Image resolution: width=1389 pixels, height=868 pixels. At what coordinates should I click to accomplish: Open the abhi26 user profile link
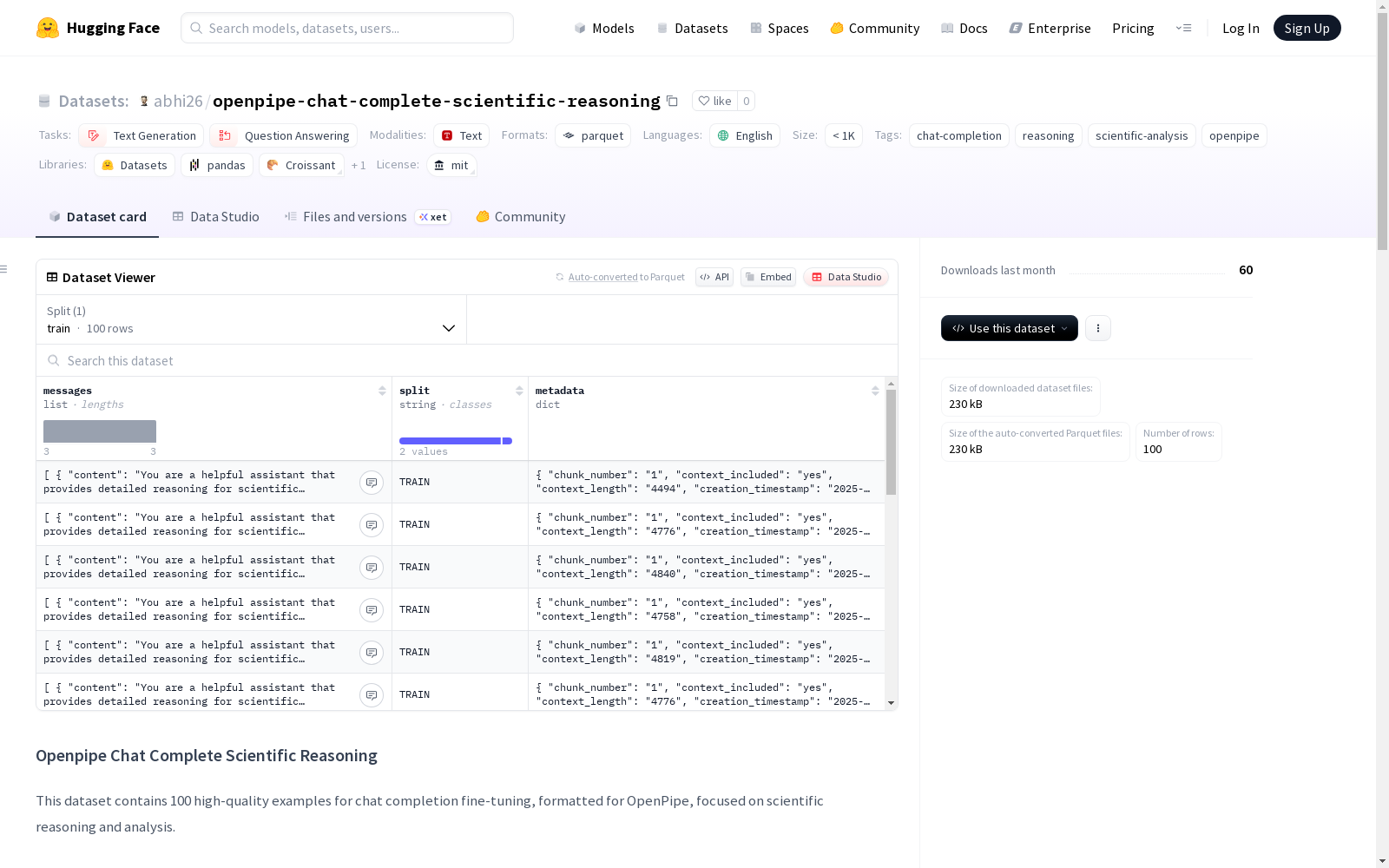tap(178, 101)
